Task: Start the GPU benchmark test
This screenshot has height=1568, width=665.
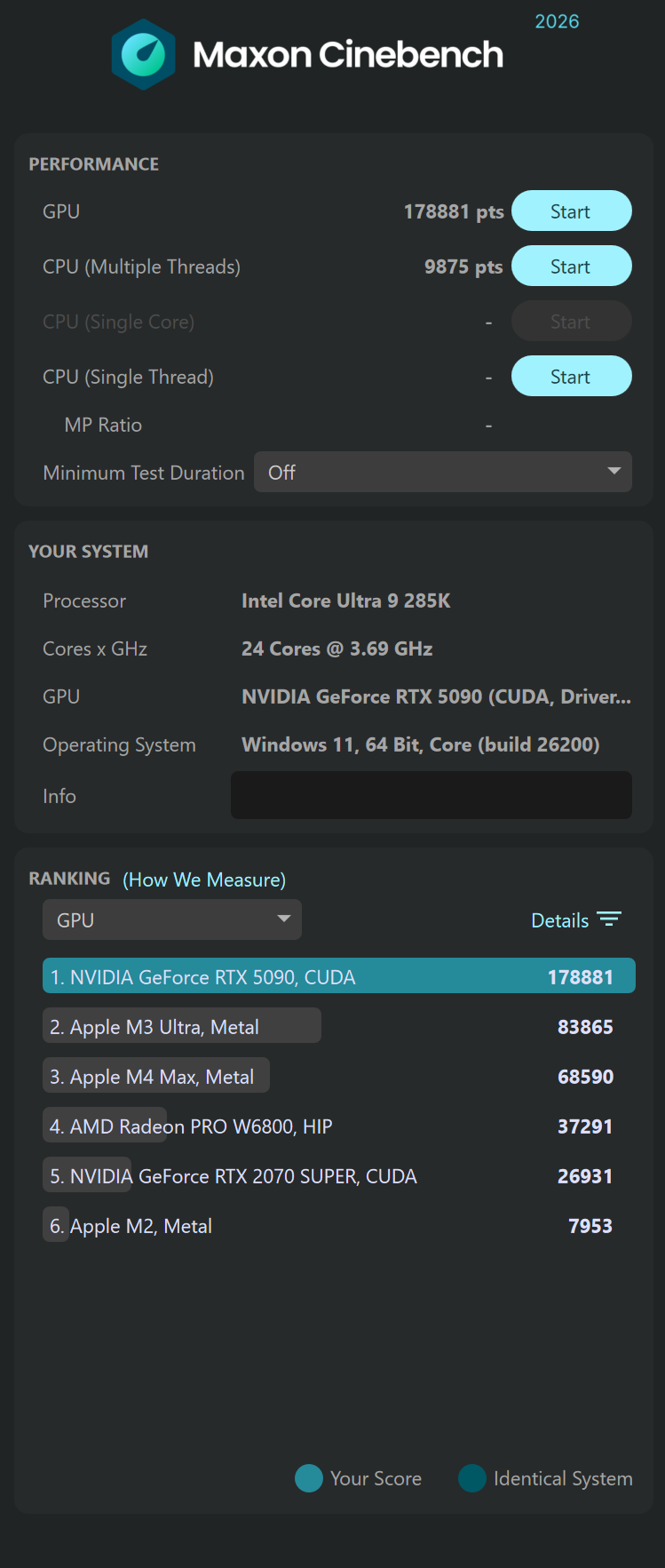Action: (571, 211)
